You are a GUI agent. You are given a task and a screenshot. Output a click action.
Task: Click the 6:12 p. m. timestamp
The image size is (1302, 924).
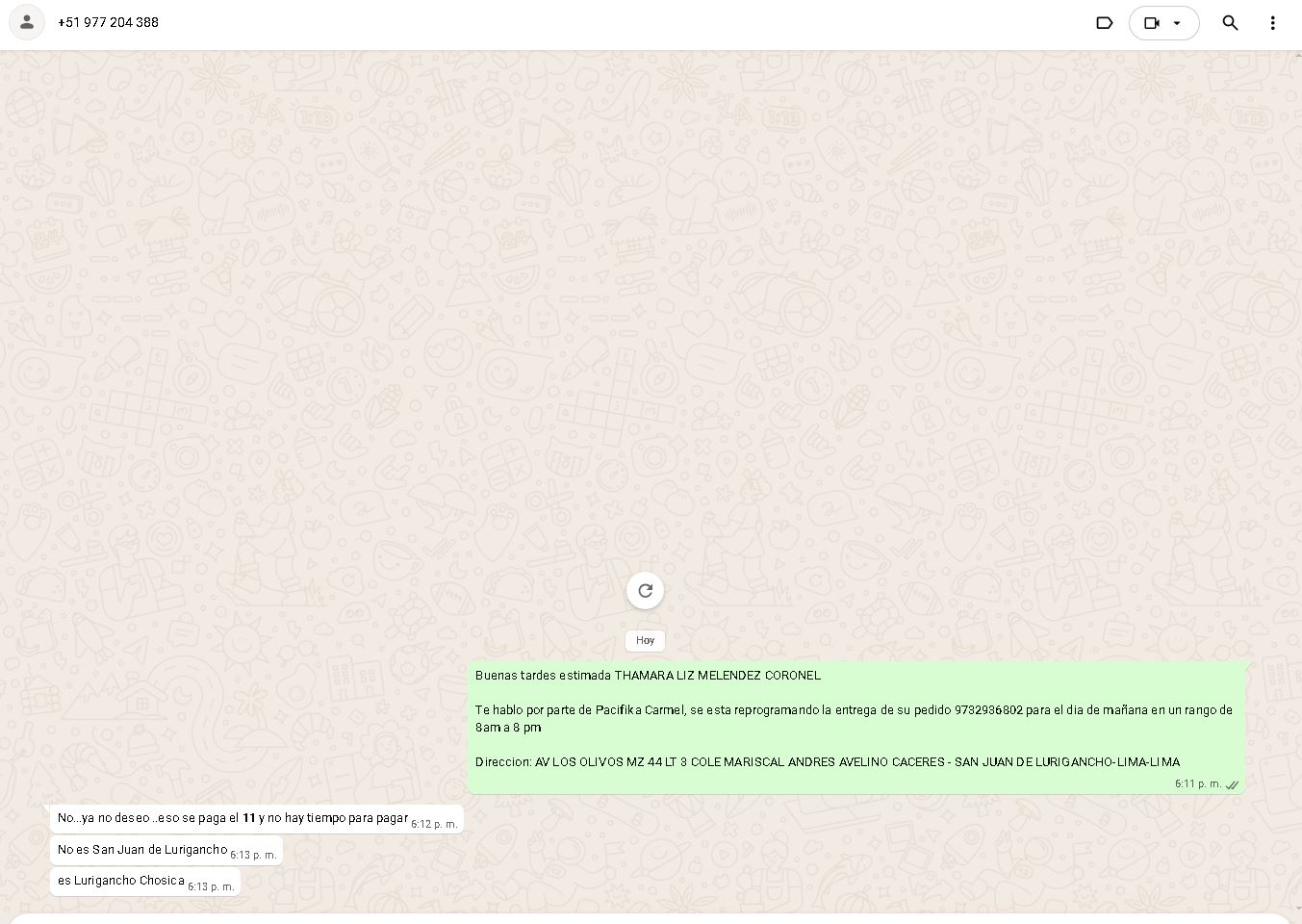coord(434,824)
